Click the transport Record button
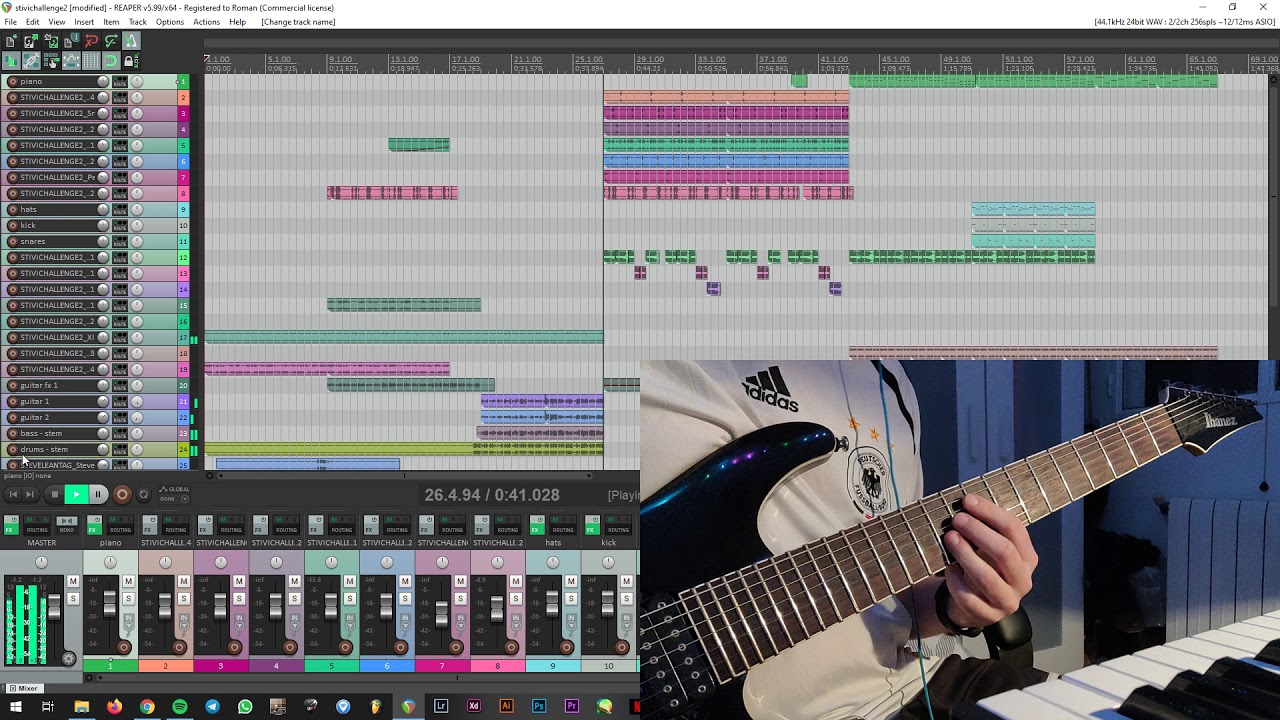 click(122, 494)
